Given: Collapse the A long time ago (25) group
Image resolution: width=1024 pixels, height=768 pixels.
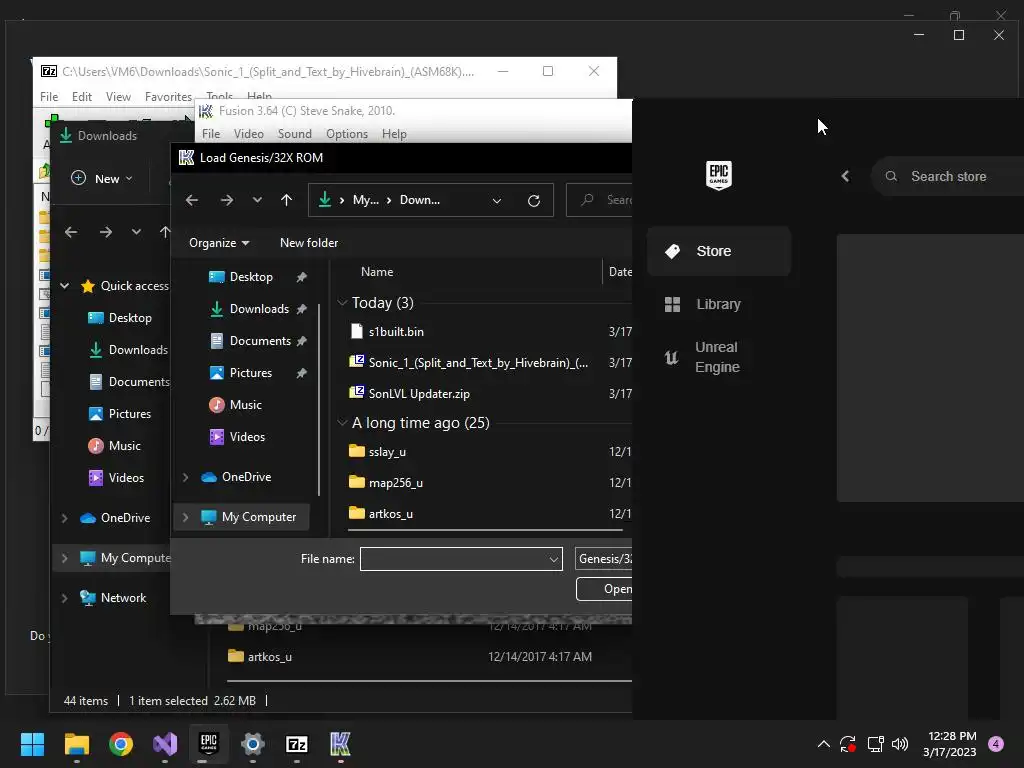Looking at the screenshot, I should coord(342,423).
